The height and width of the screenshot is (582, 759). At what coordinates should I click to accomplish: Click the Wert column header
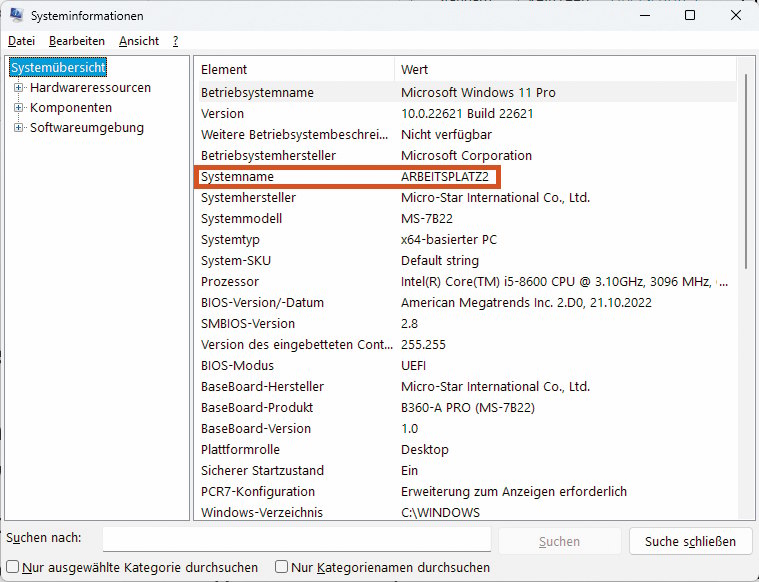[x=560, y=70]
